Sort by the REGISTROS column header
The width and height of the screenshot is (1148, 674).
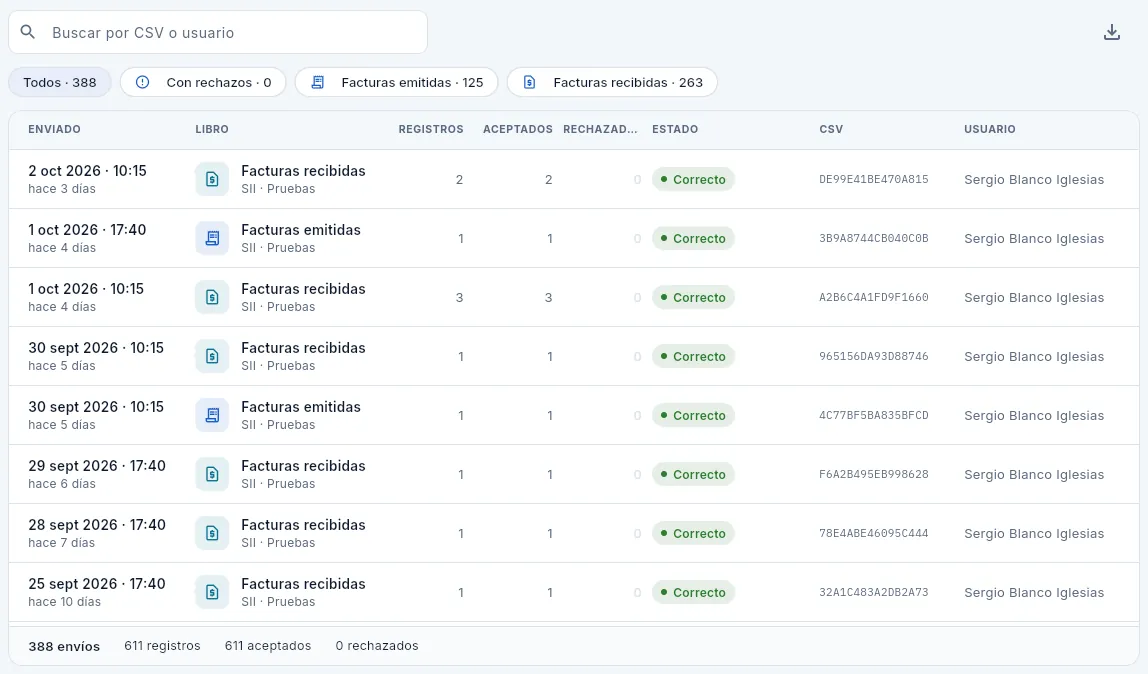430,129
